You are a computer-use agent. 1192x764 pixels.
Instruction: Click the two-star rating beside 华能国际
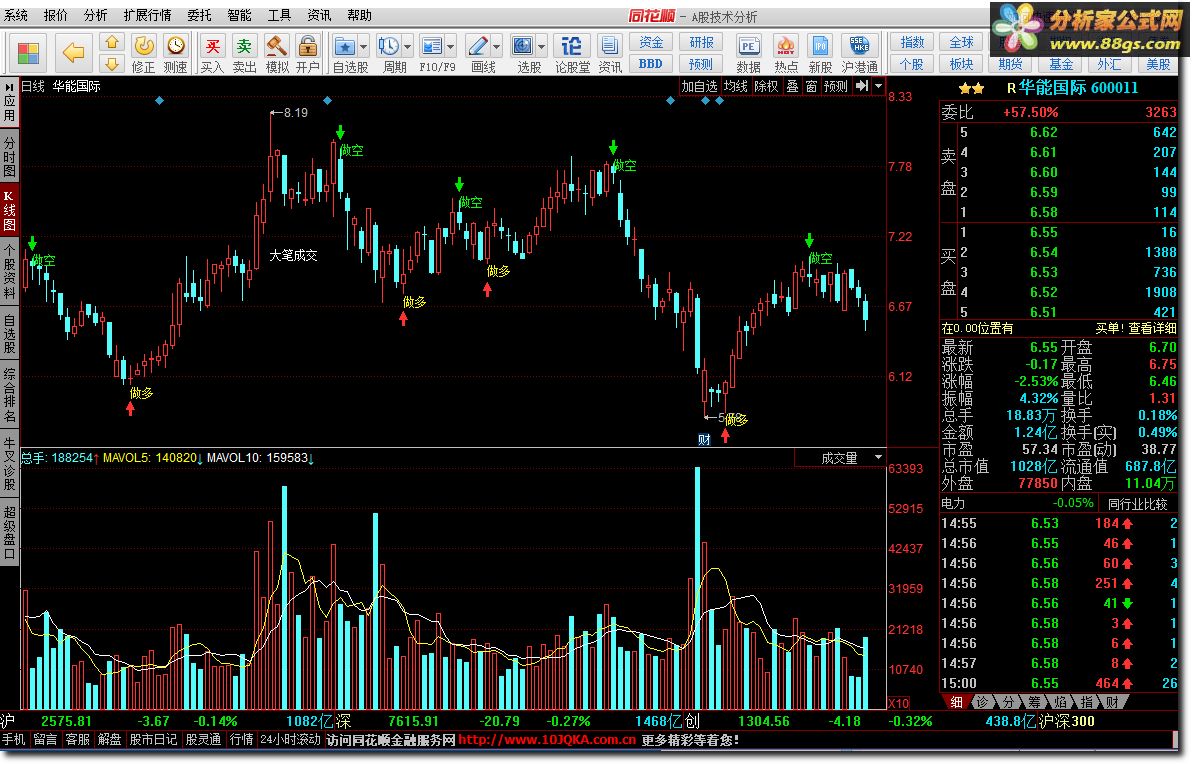tap(971, 88)
